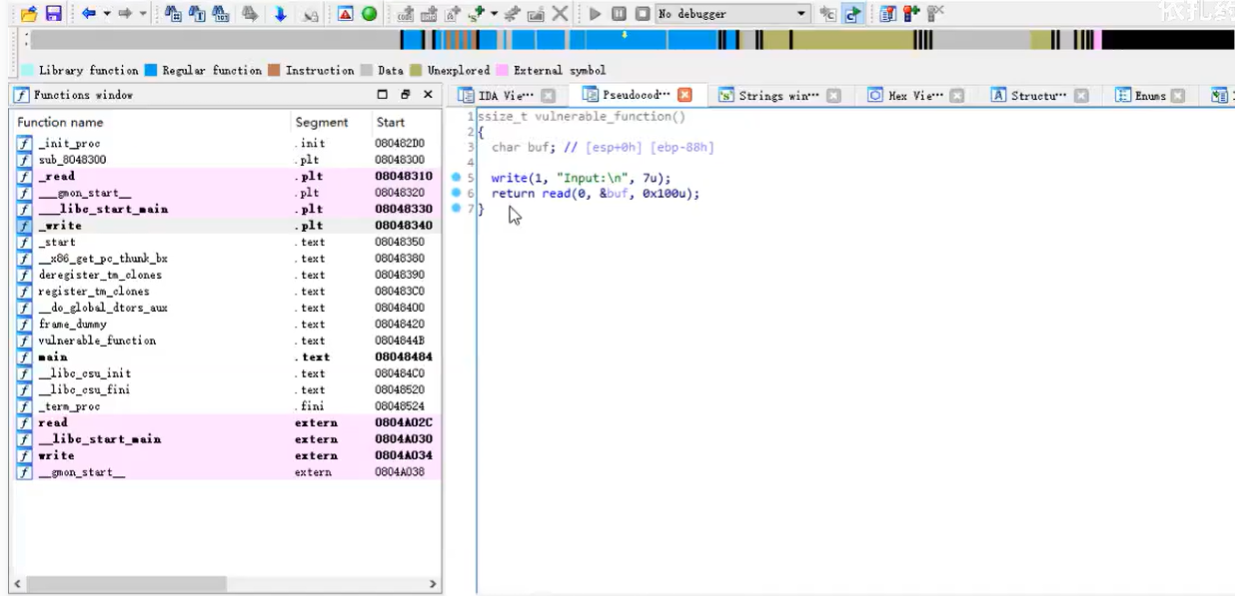Screen dimensions: 1235x596
Task: Pause process with the pause button
Action: tap(619, 14)
